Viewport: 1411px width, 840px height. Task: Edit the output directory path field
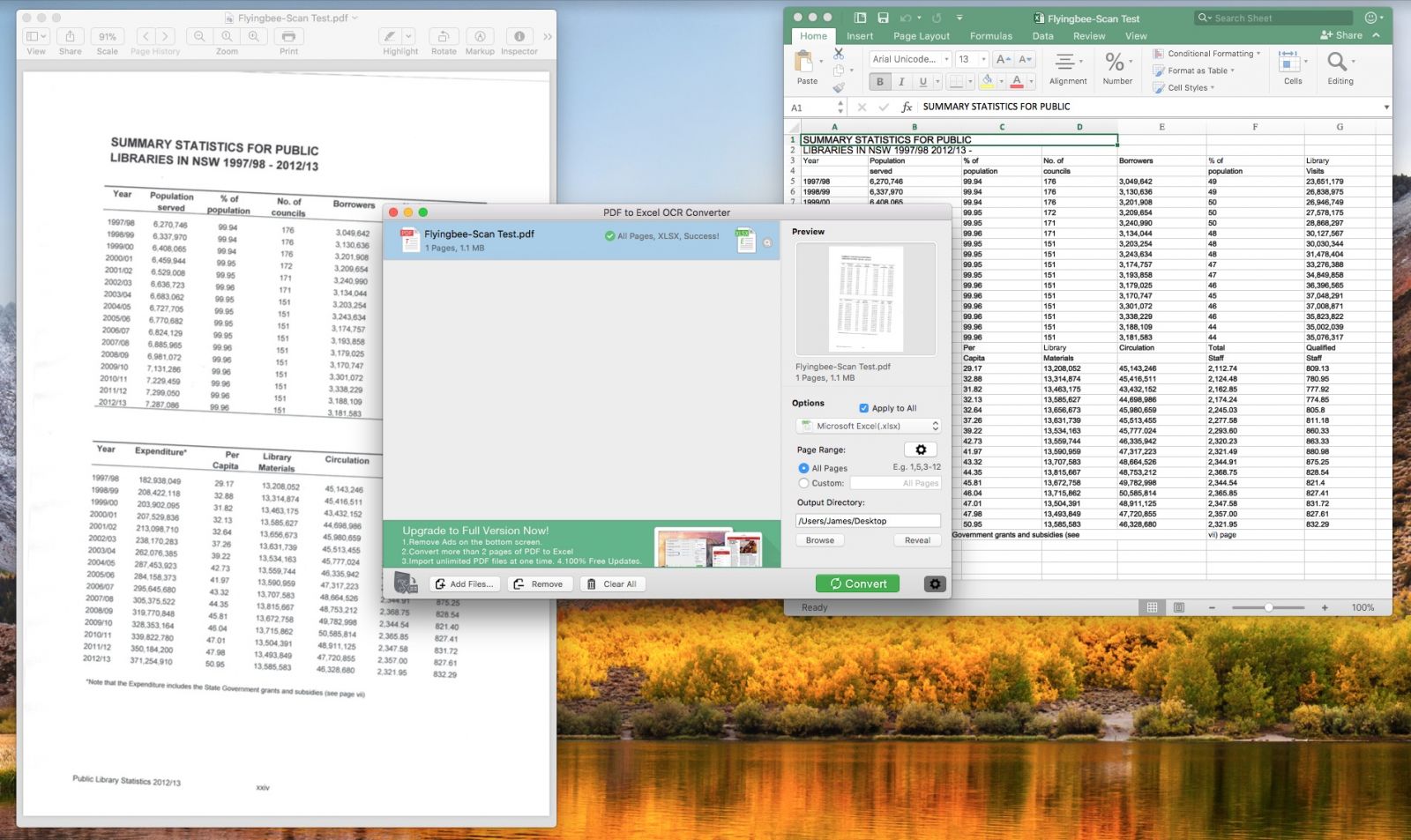click(x=869, y=521)
